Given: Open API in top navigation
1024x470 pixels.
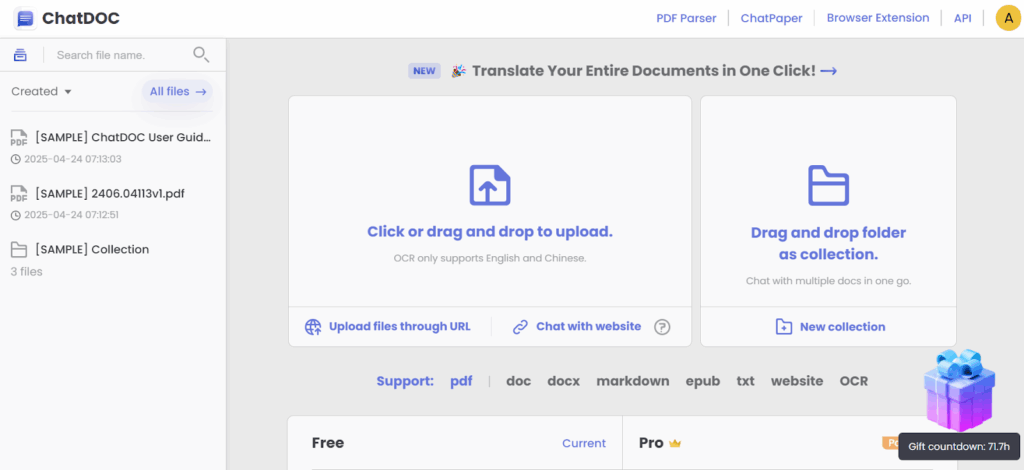Looking at the screenshot, I should [x=963, y=18].
